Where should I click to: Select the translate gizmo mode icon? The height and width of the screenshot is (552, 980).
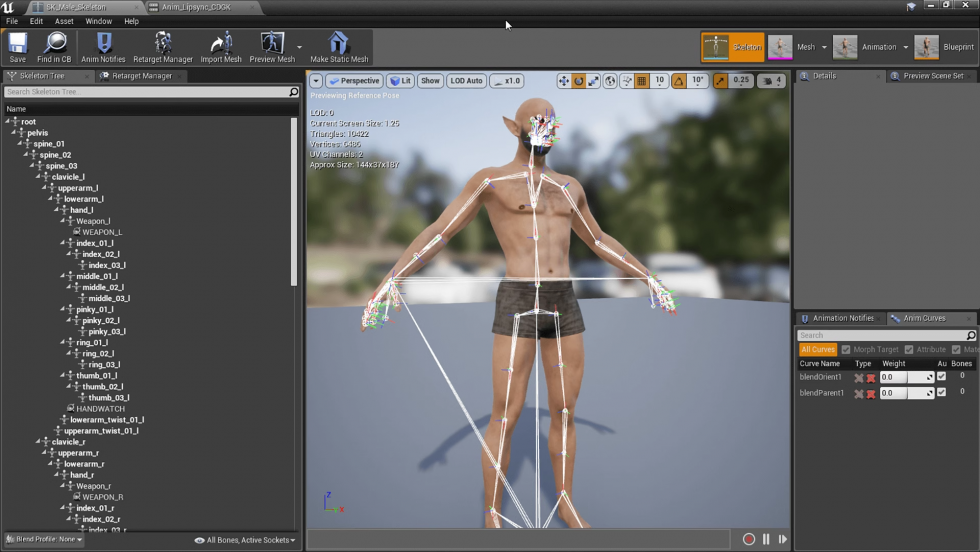click(564, 81)
